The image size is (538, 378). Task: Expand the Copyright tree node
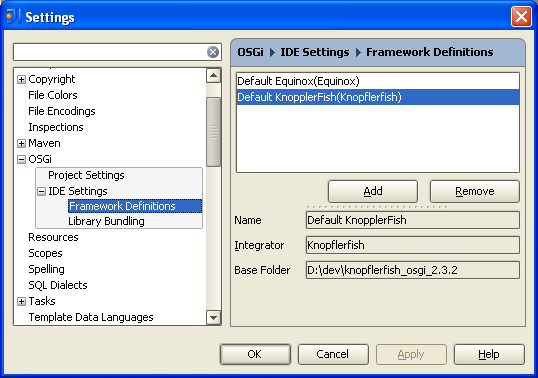click(x=21, y=80)
